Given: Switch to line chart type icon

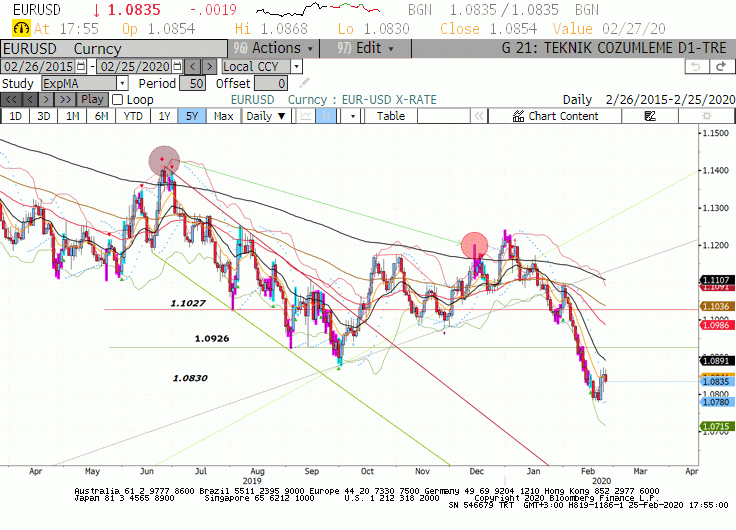Looking at the screenshot, I should click(x=306, y=115).
